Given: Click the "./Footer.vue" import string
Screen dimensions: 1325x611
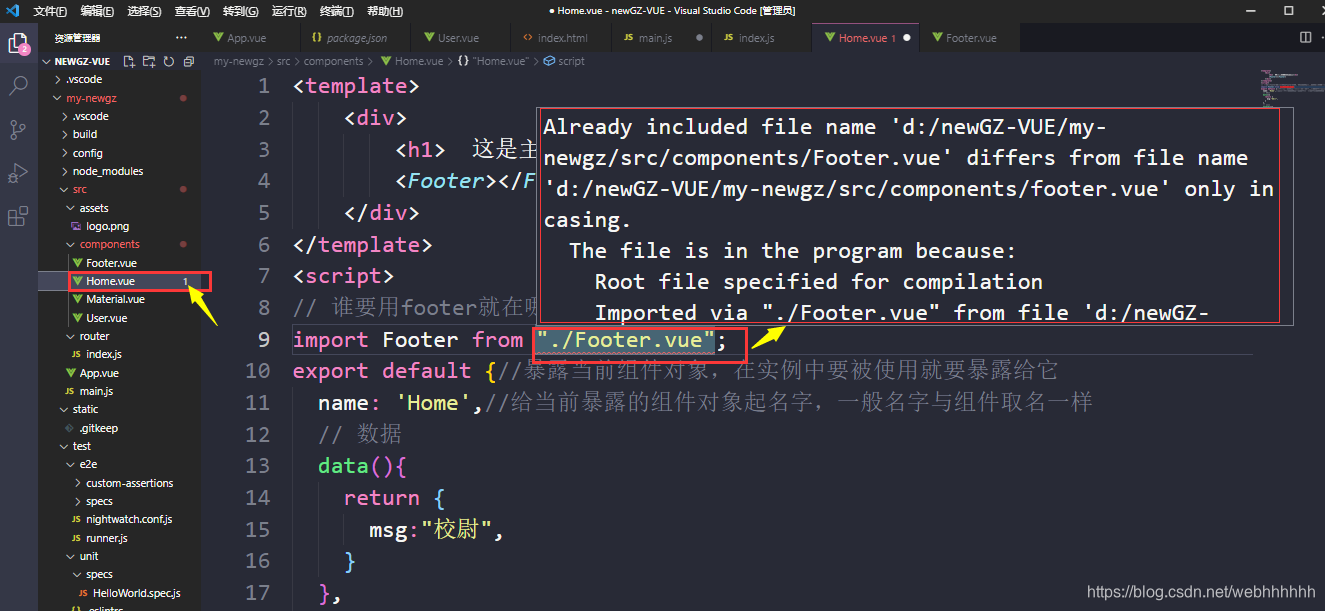Looking at the screenshot, I should (625, 340).
